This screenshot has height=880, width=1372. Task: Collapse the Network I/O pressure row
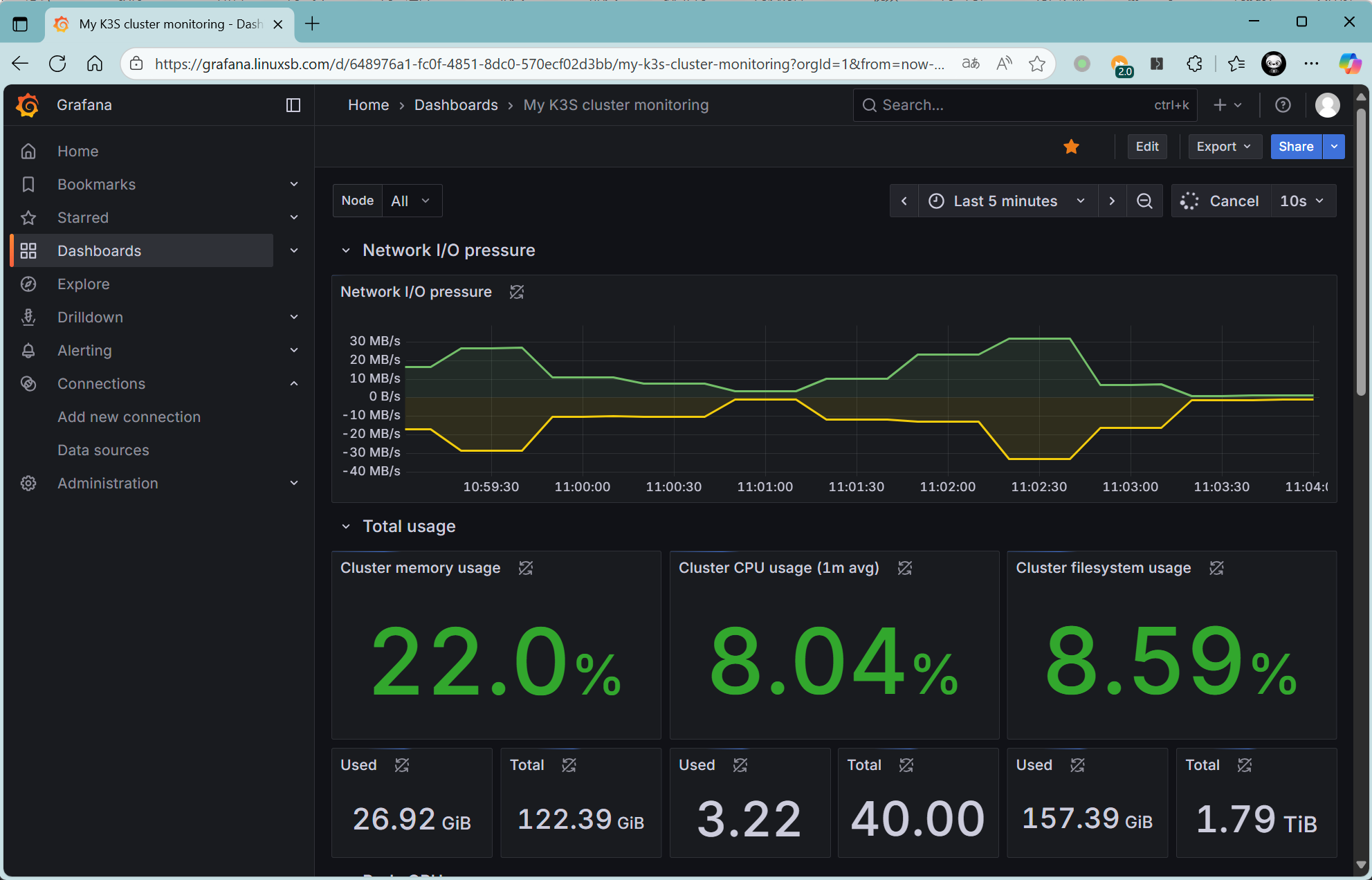click(x=346, y=250)
